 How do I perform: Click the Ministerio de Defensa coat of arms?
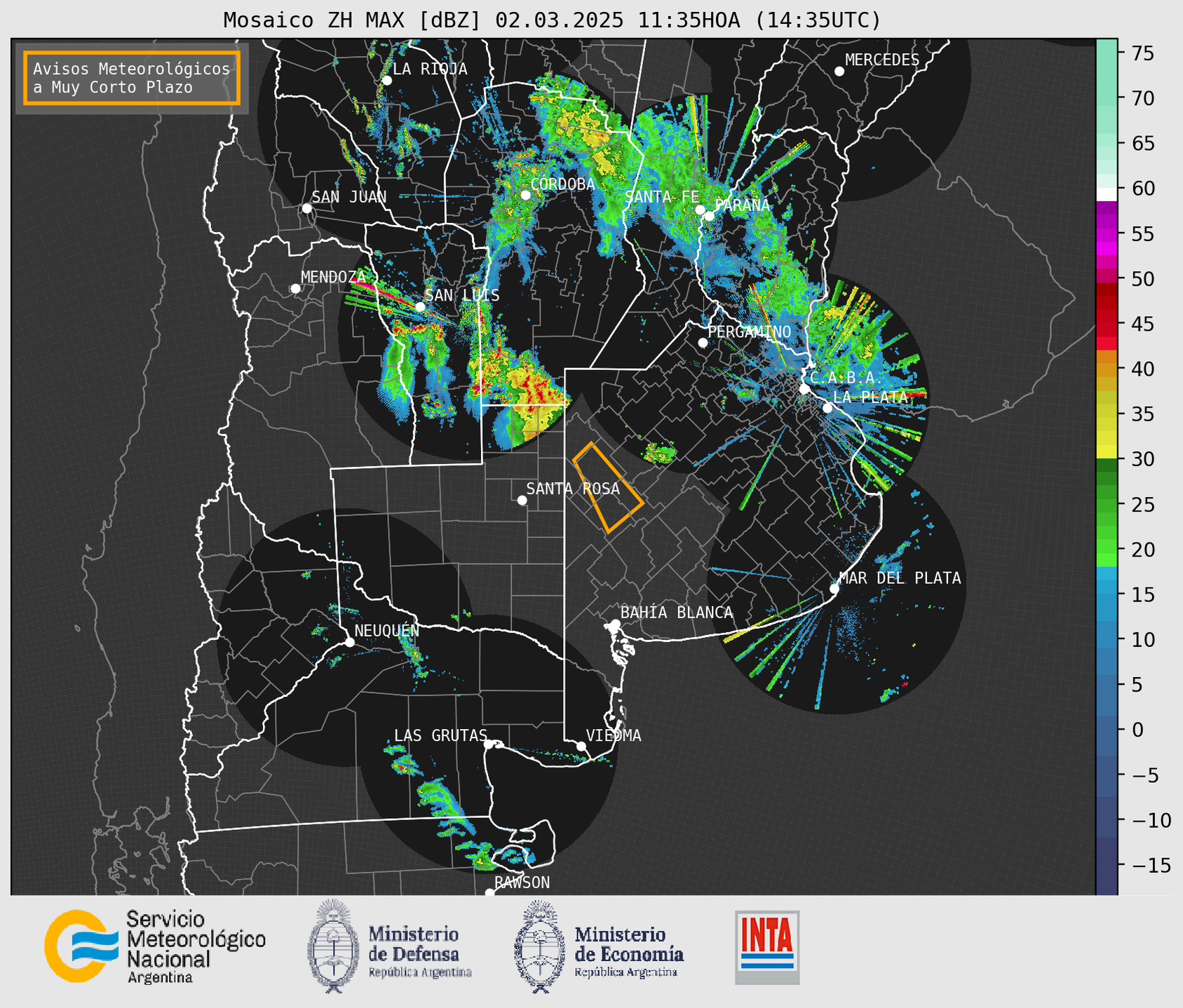tap(332, 946)
